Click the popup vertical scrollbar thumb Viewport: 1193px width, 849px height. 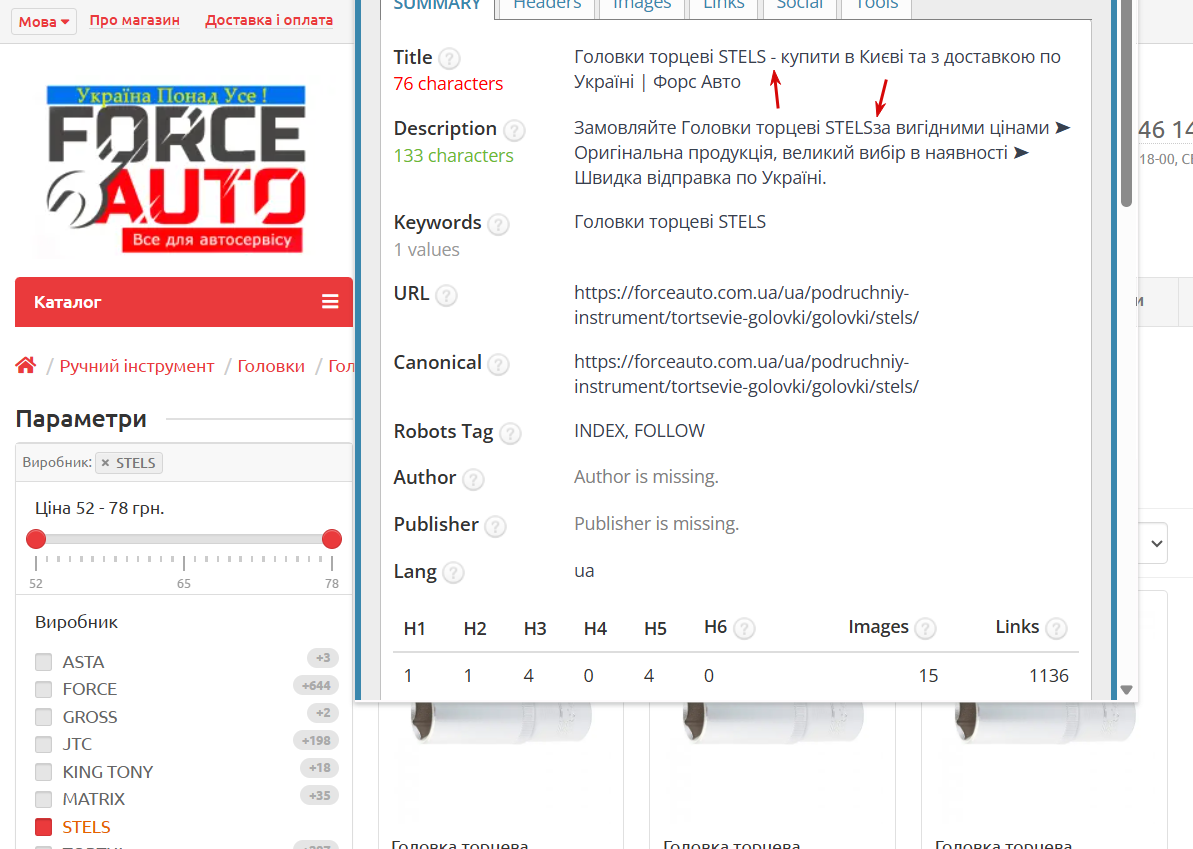(x=1127, y=103)
